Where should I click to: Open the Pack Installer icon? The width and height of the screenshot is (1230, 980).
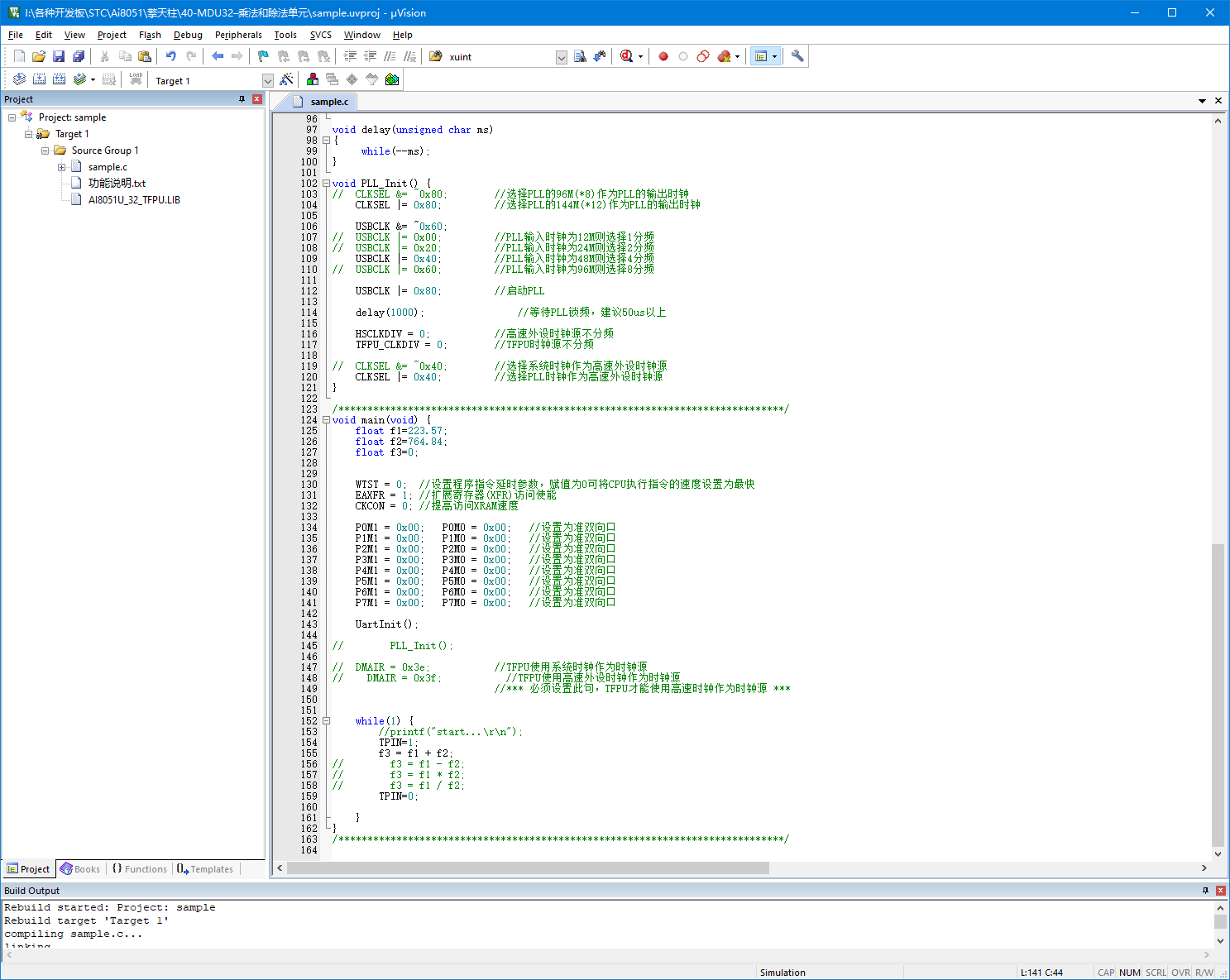pos(392,79)
